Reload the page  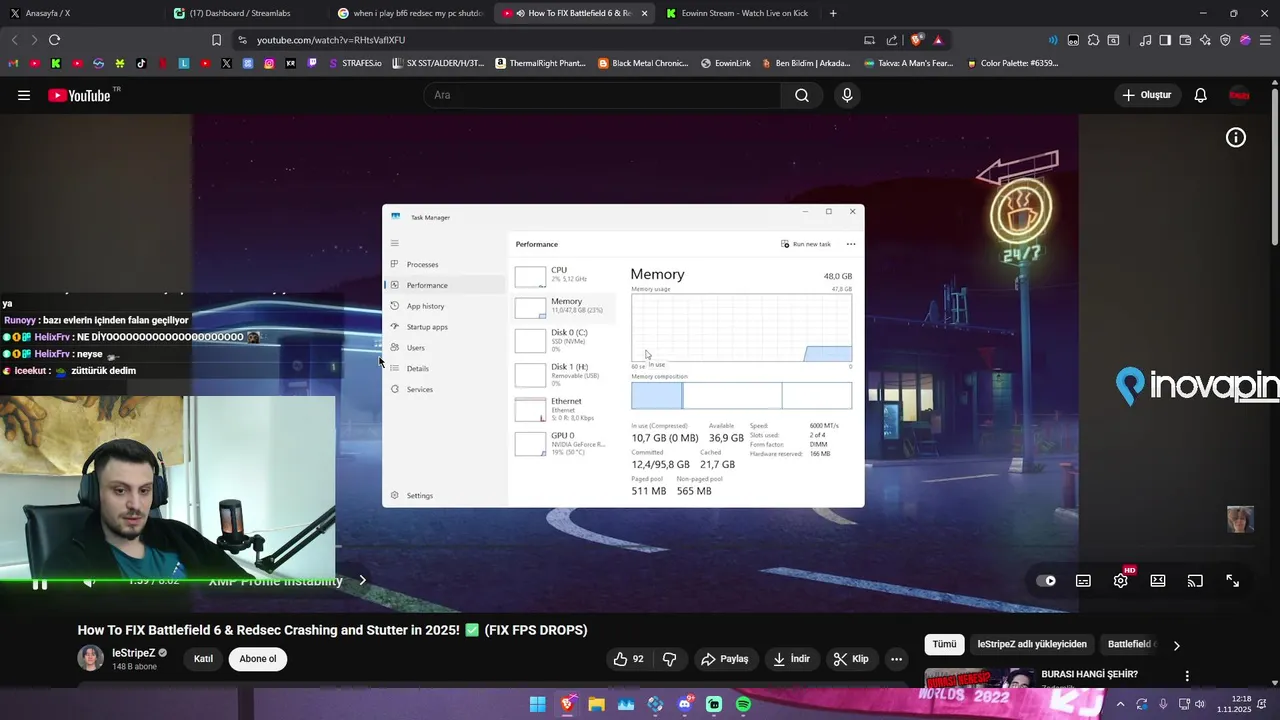pyautogui.click(x=54, y=40)
